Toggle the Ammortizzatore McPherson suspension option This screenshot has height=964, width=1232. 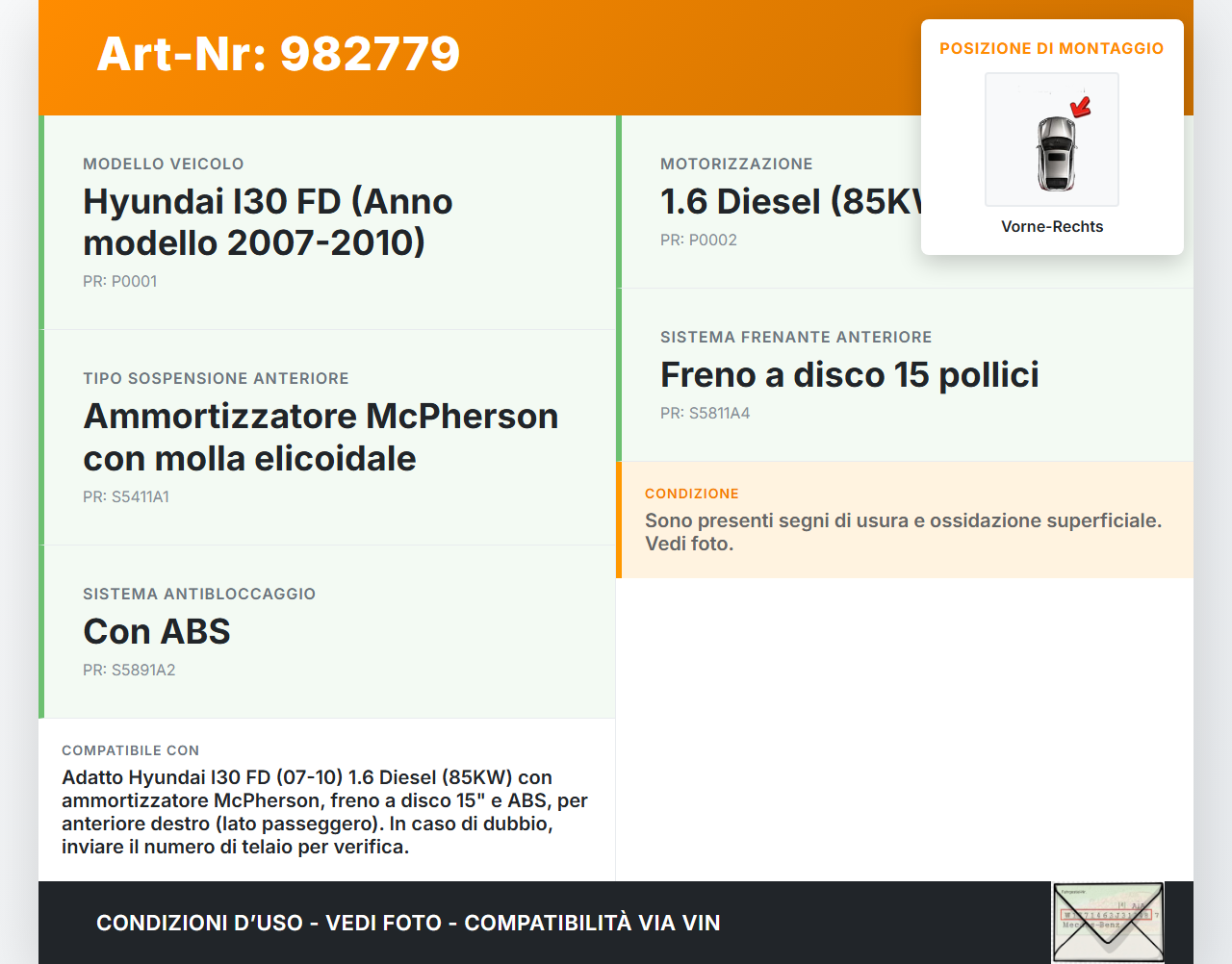coord(321,437)
